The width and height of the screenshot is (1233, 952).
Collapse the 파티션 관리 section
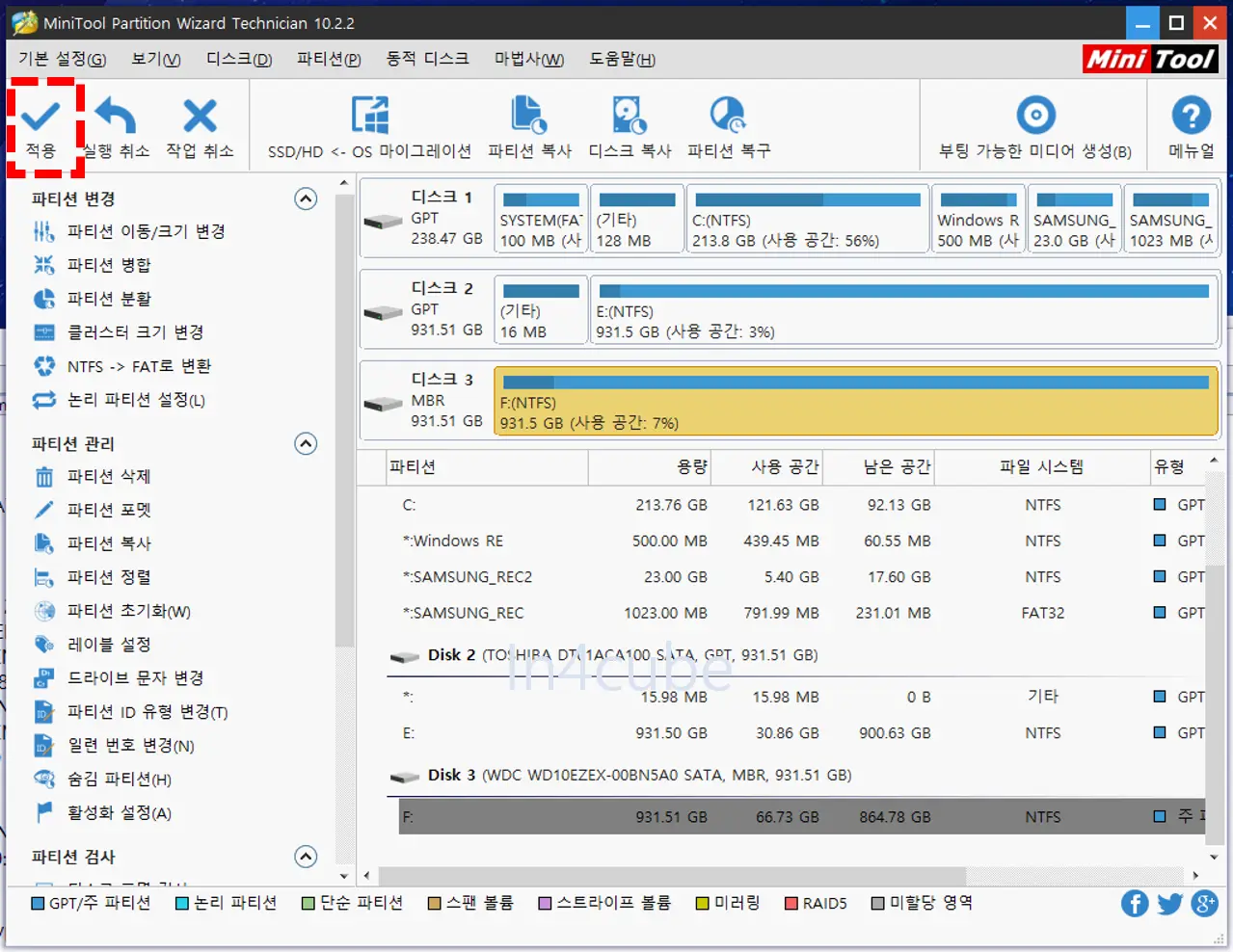pos(306,443)
